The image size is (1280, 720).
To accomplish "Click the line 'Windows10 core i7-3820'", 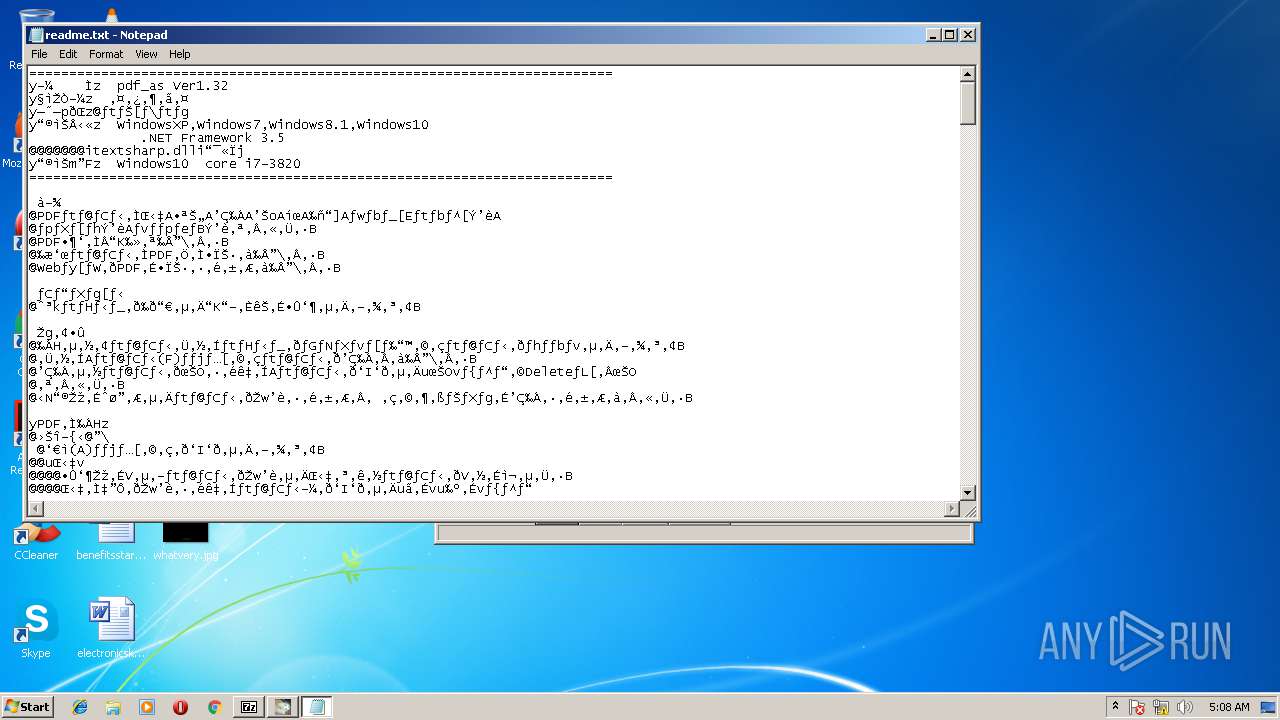I will 208,164.
